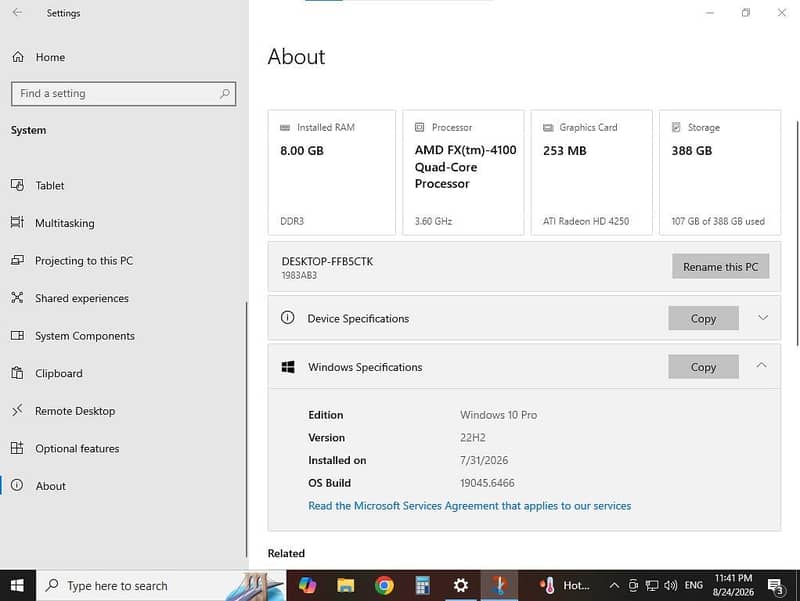800x601 pixels.
Task: Click the 22H2 version value
Action: pyautogui.click(x=473, y=438)
